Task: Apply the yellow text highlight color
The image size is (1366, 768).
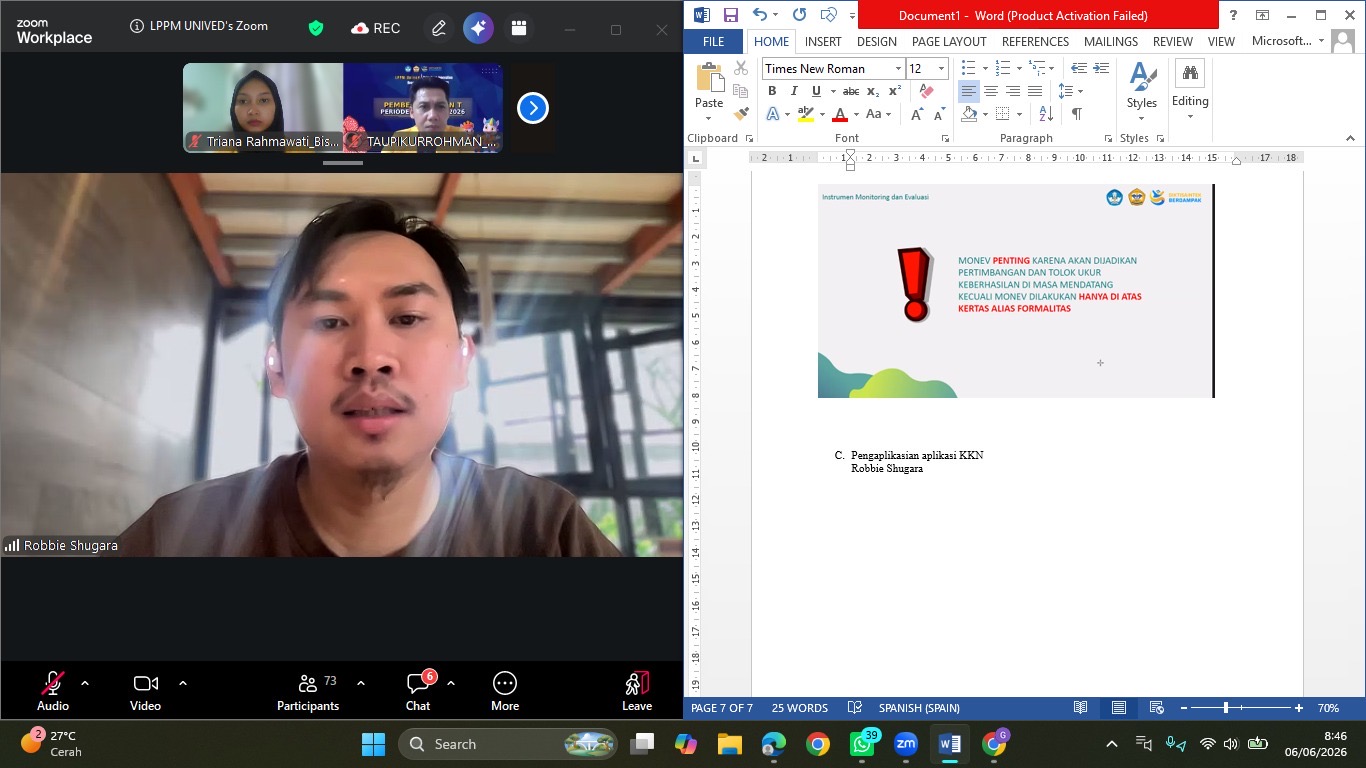Action: click(x=806, y=114)
